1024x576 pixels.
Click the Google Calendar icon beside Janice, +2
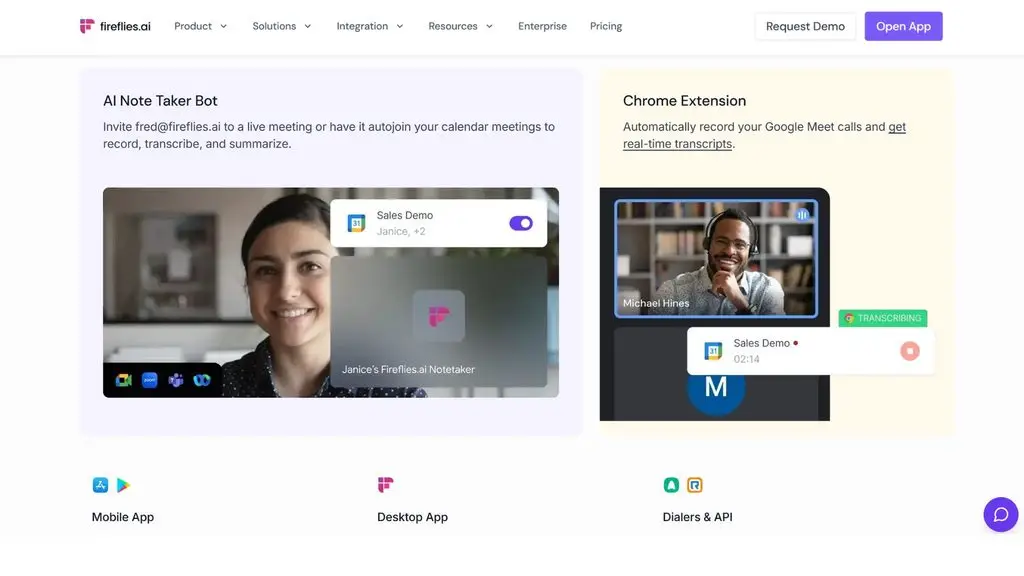[x=356, y=223]
